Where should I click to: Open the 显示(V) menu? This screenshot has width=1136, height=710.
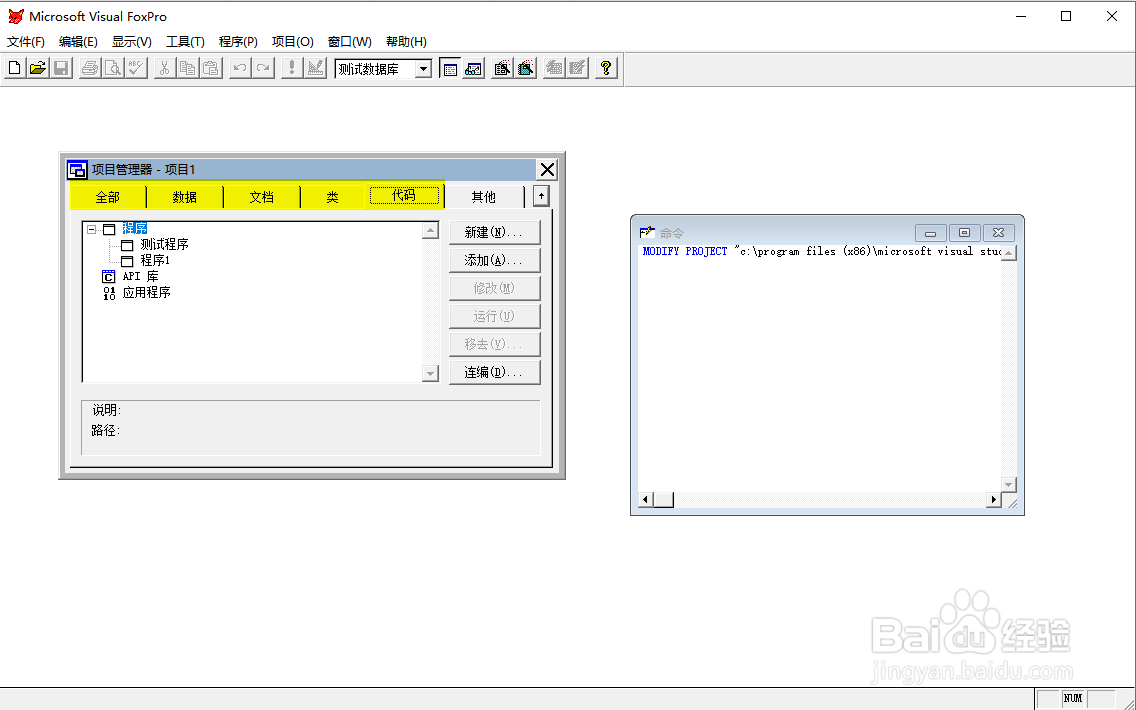click(132, 41)
